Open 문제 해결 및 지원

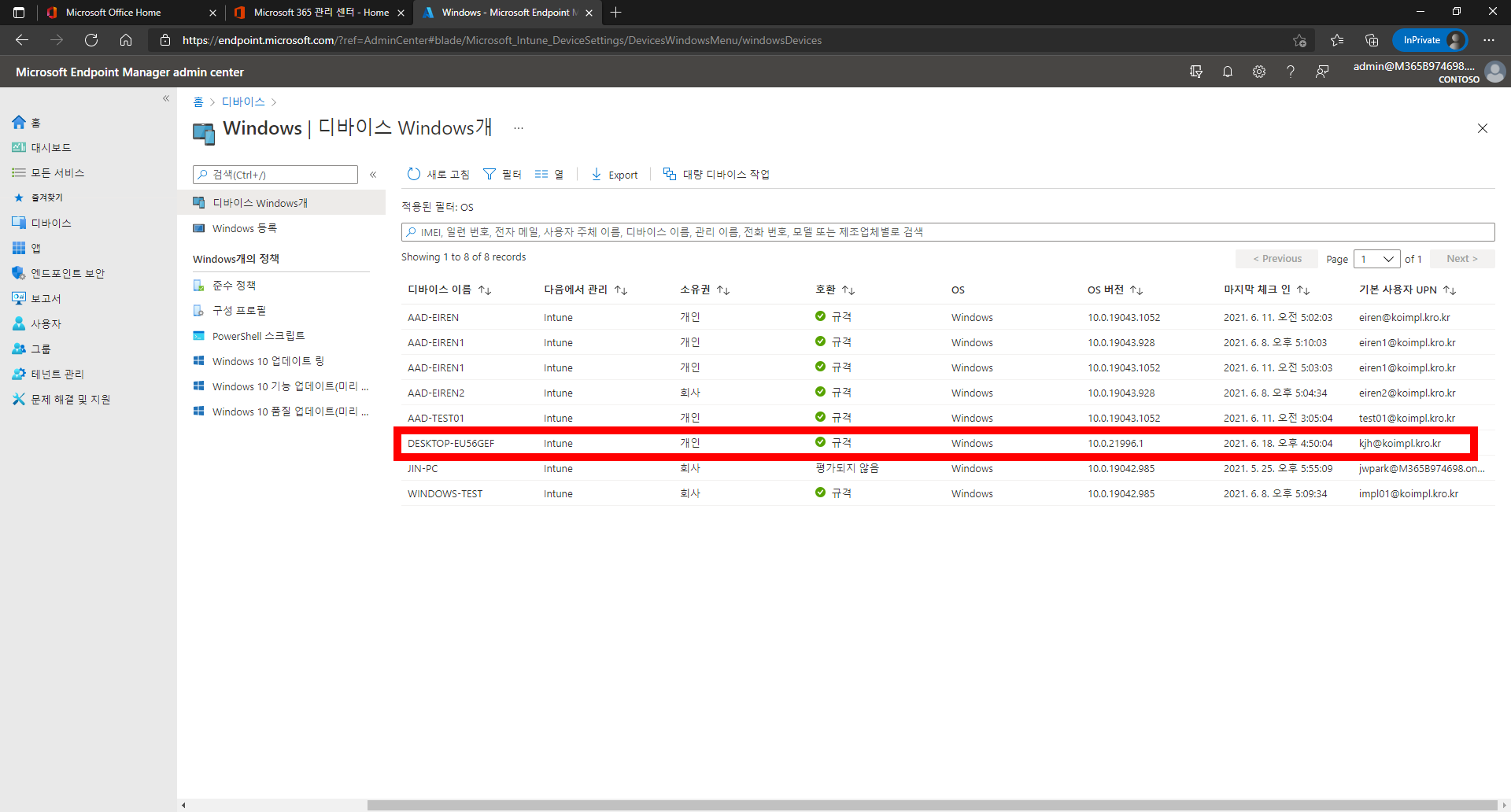click(x=61, y=400)
